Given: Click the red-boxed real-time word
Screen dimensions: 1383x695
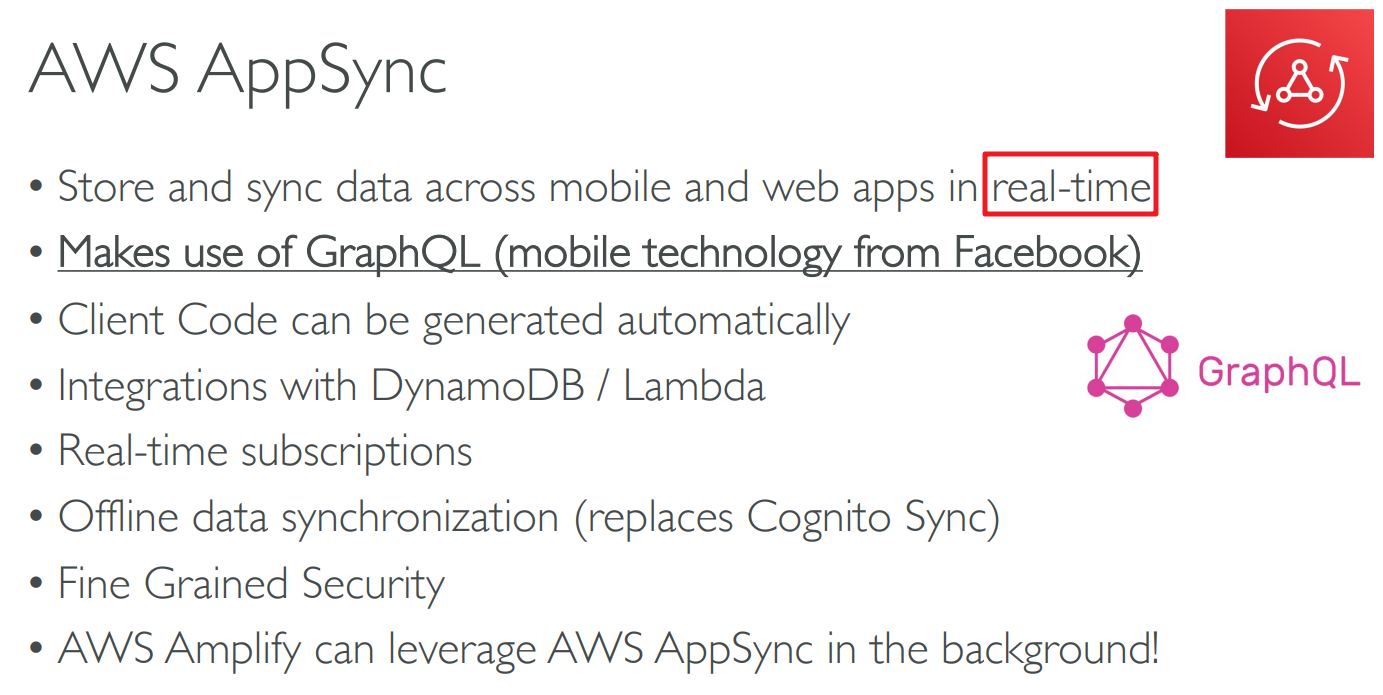Looking at the screenshot, I should (1070, 186).
